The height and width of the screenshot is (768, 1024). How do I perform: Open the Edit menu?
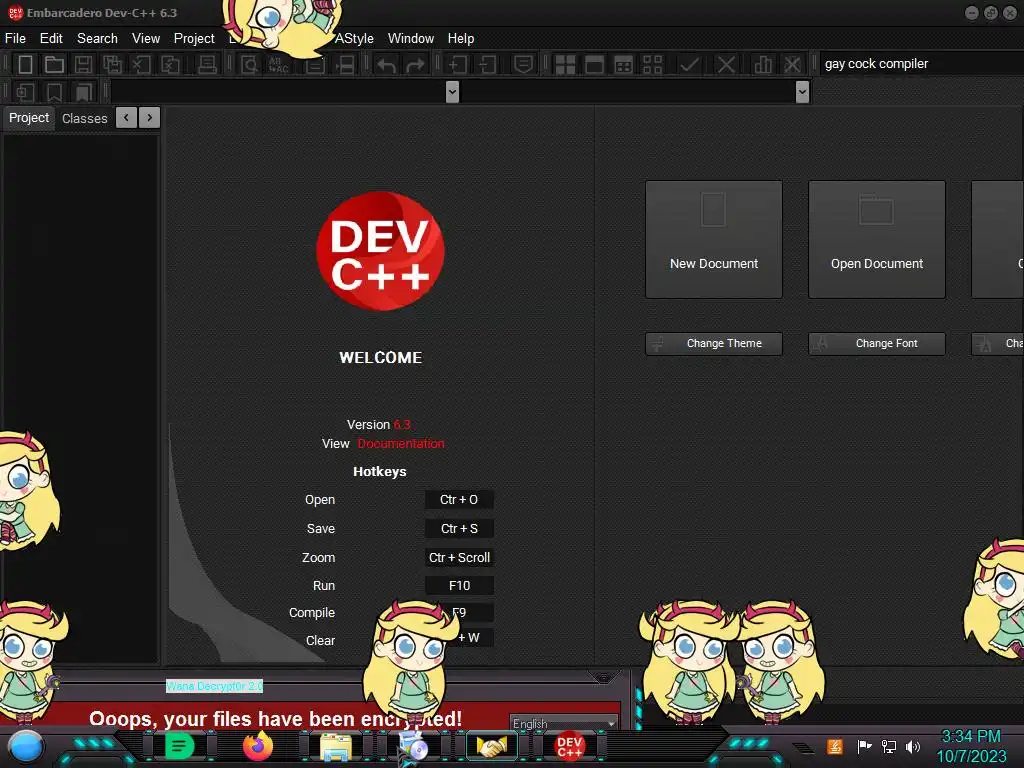click(51, 39)
